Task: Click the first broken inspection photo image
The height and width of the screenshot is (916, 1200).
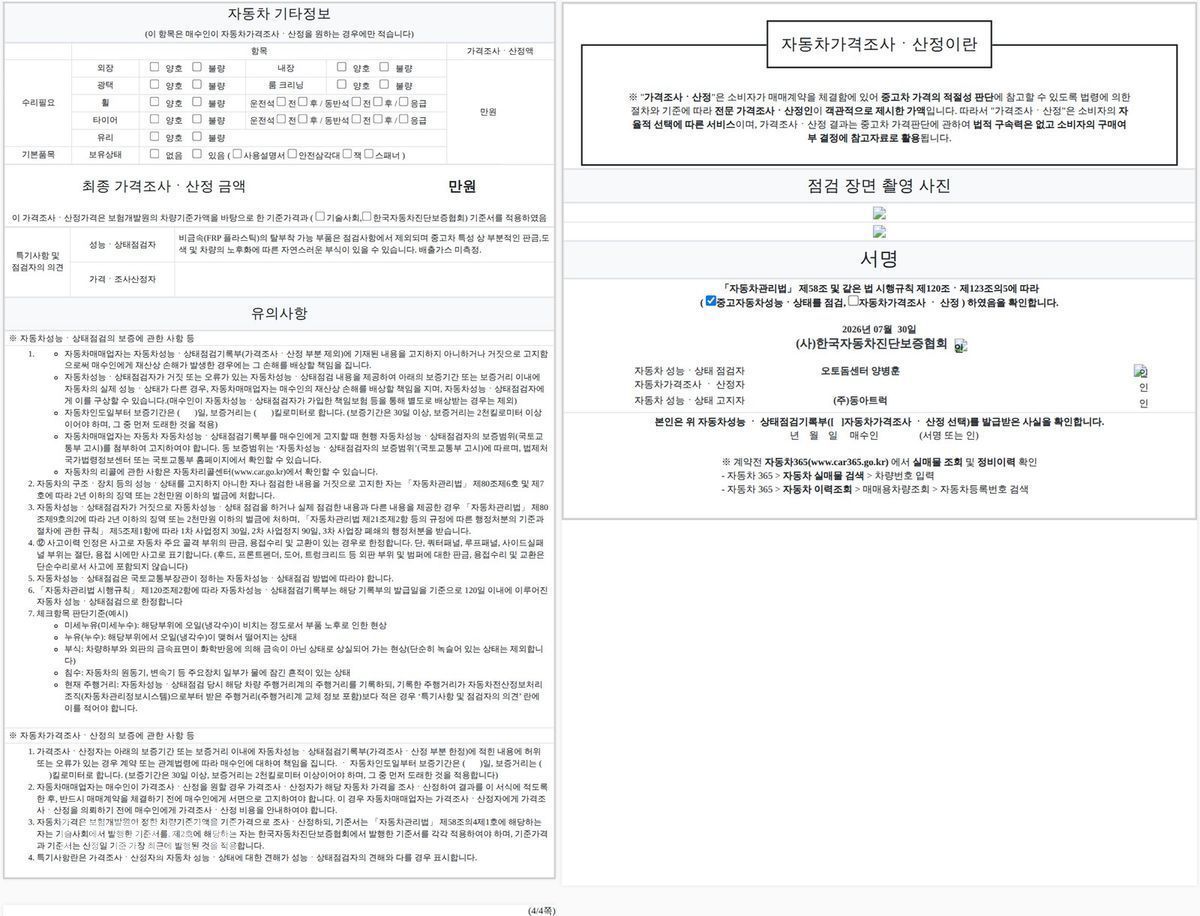Action: 880,213
